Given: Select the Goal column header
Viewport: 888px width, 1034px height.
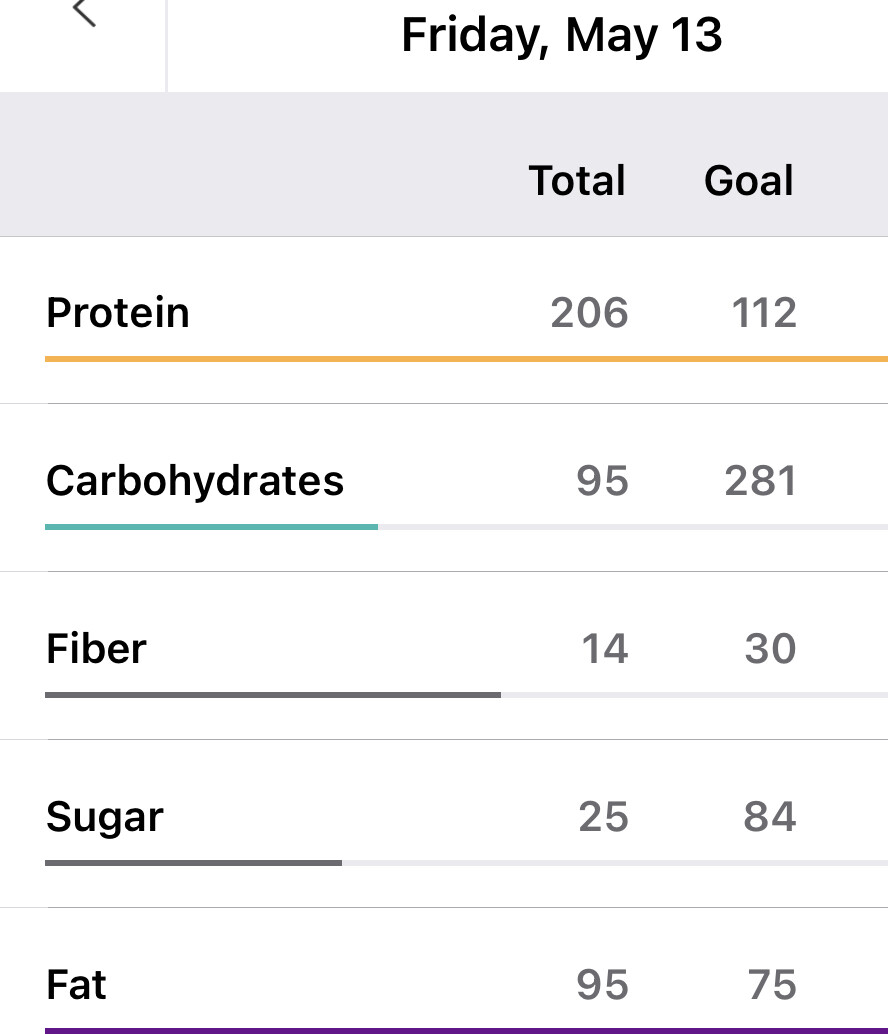Looking at the screenshot, I should click(x=749, y=181).
